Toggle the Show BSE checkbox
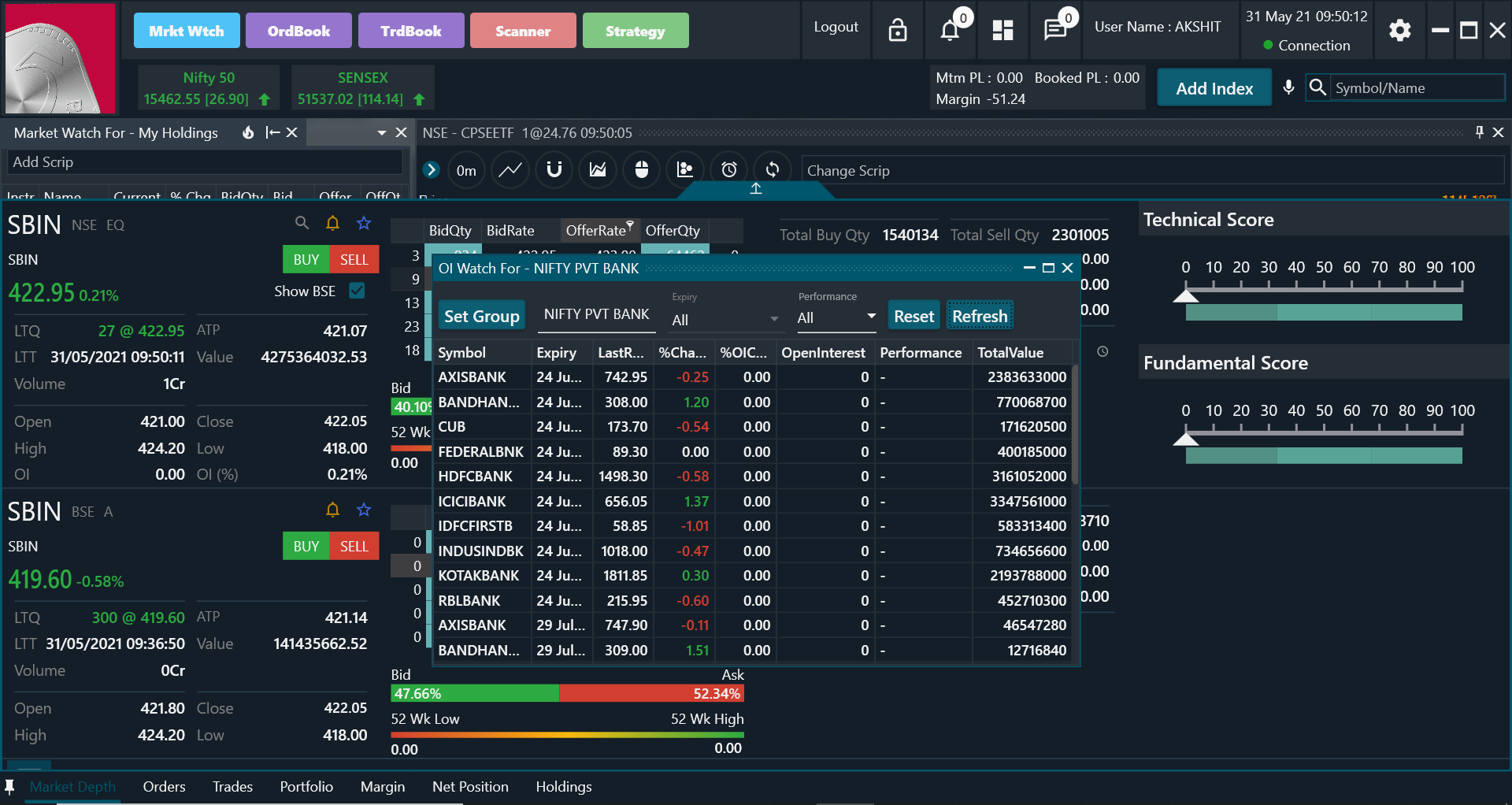1512x805 pixels. pyautogui.click(x=357, y=291)
